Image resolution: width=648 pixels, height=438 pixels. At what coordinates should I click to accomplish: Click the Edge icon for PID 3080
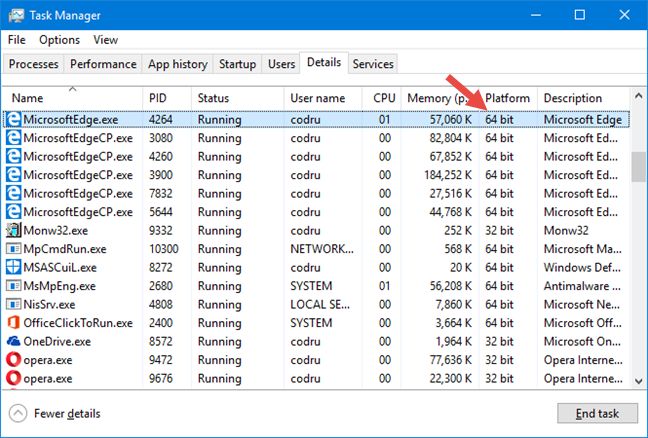tap(13, 138)
